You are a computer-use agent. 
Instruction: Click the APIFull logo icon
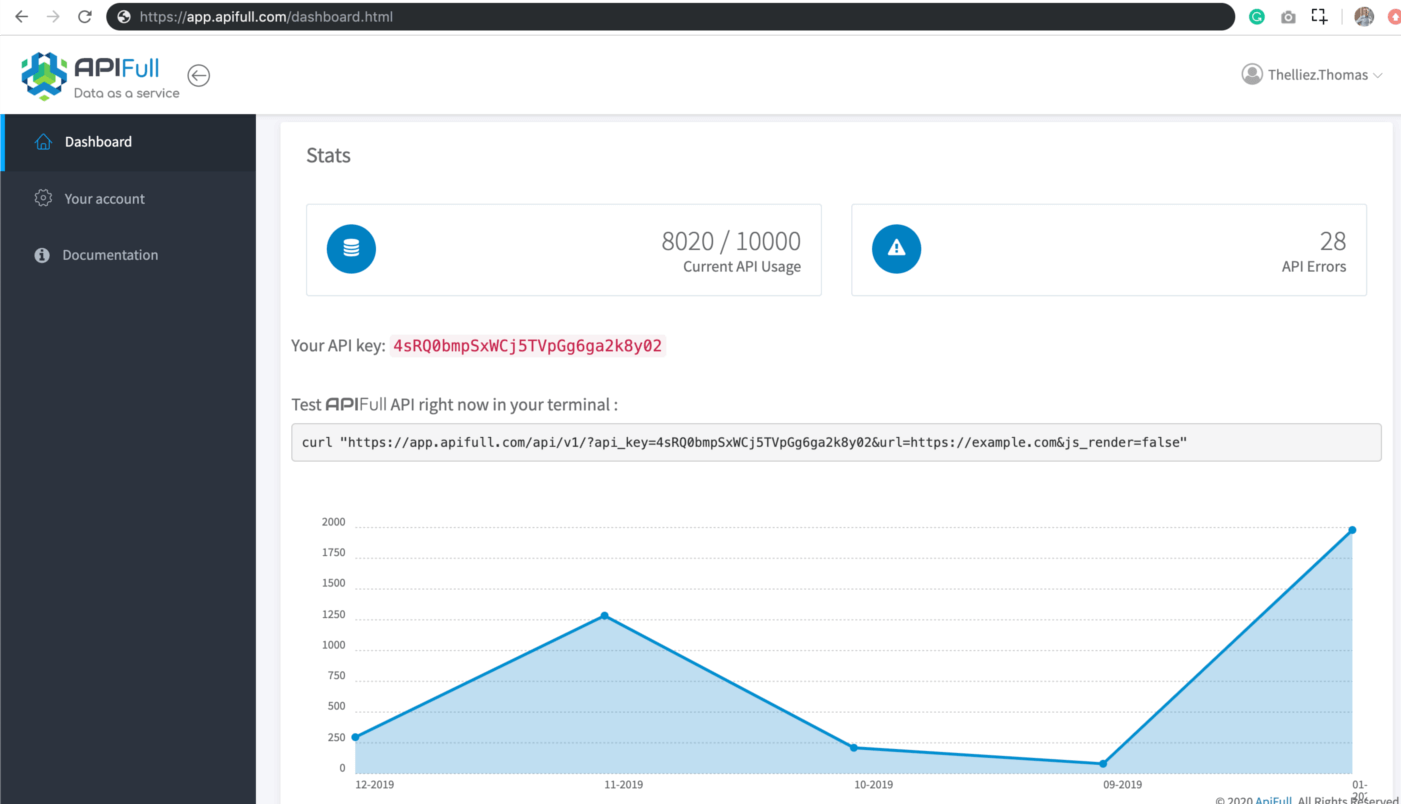click(x=44, y=75)
